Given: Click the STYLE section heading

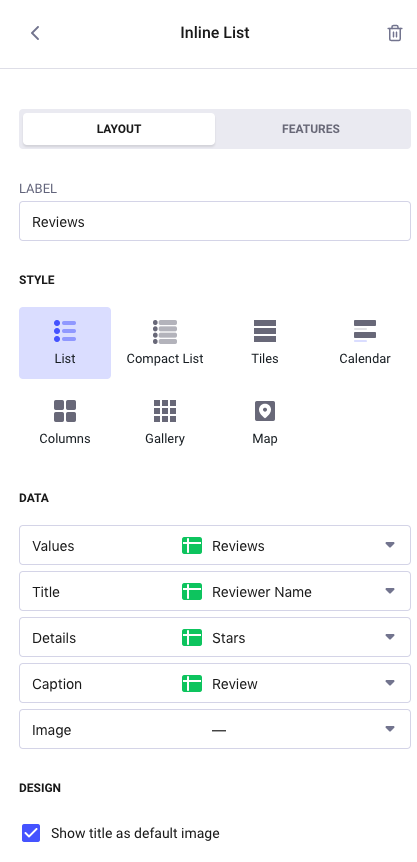Looking at the screenshot, I should pos(37,280).
